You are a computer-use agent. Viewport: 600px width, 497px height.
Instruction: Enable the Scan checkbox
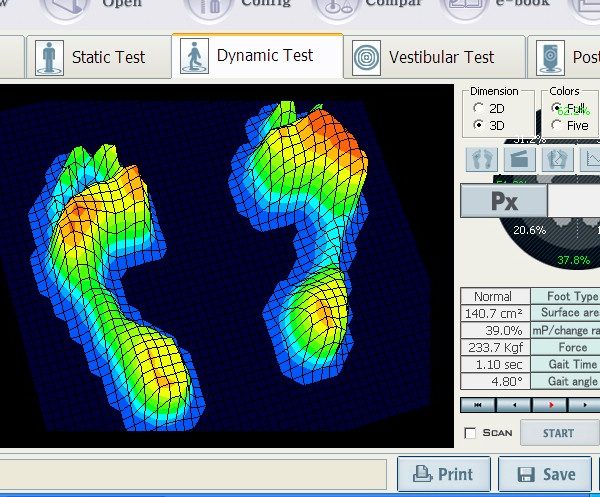(x=471, y=433)
